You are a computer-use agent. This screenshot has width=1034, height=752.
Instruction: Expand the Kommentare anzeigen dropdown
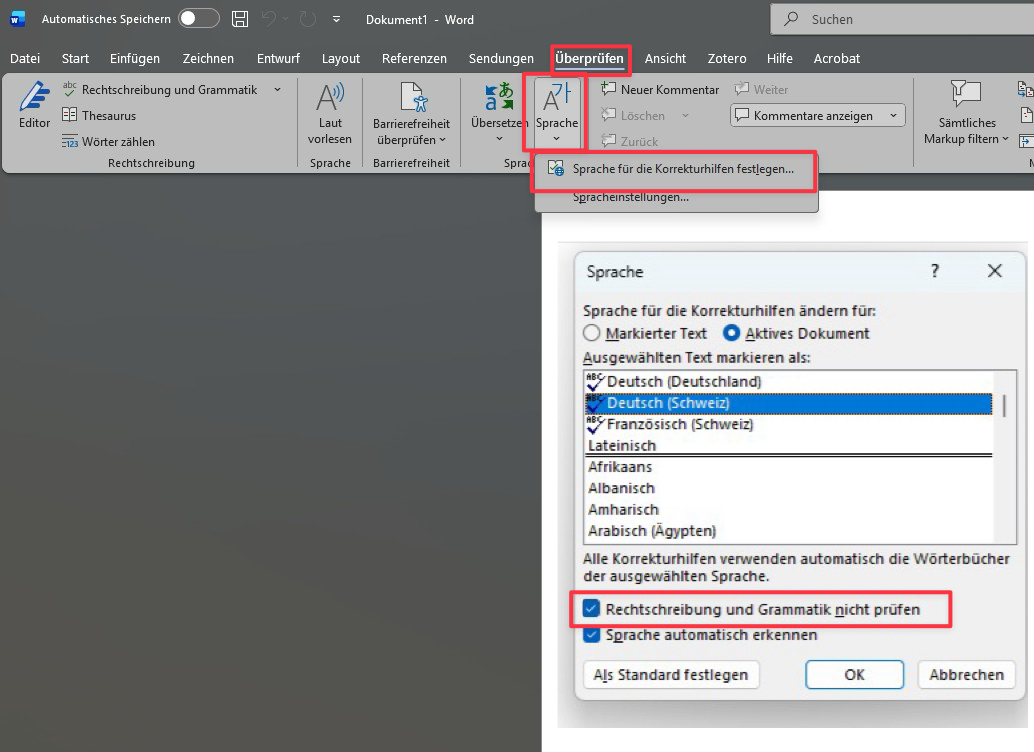(893, 116)
